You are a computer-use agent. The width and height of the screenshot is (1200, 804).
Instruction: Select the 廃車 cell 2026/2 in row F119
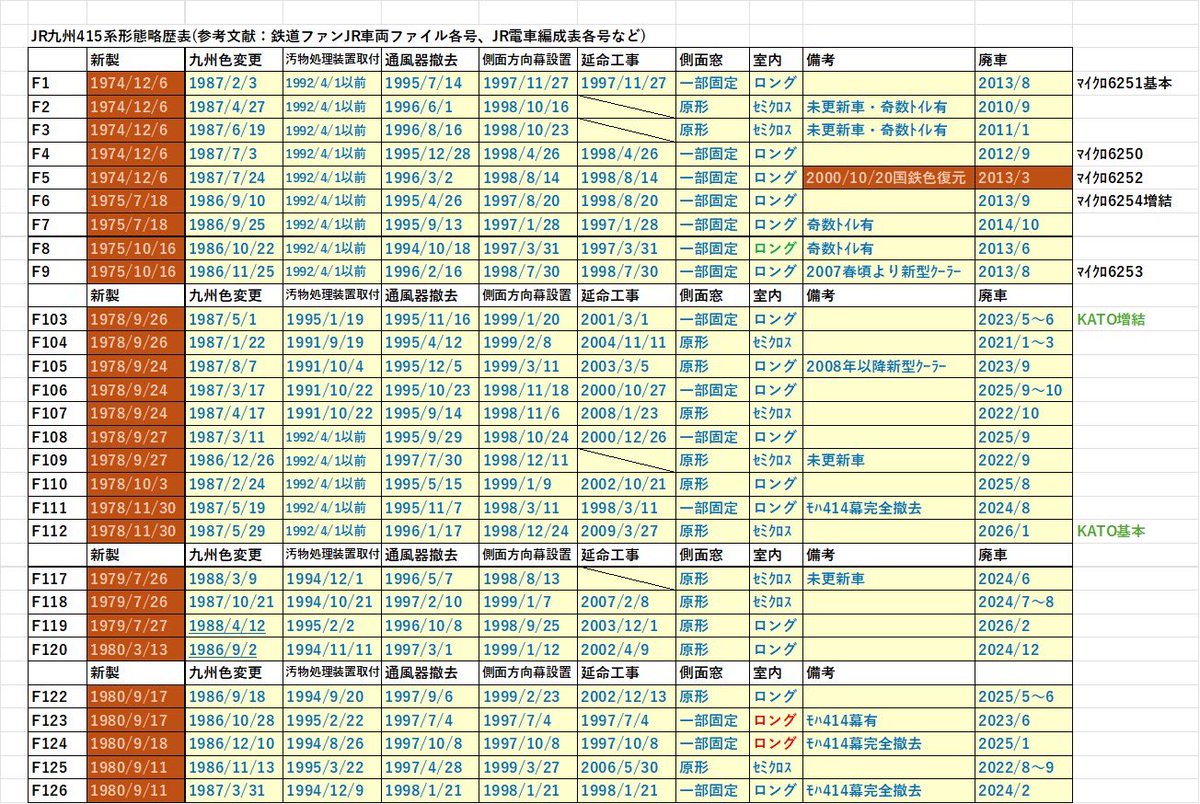[x=1024, y=627]
